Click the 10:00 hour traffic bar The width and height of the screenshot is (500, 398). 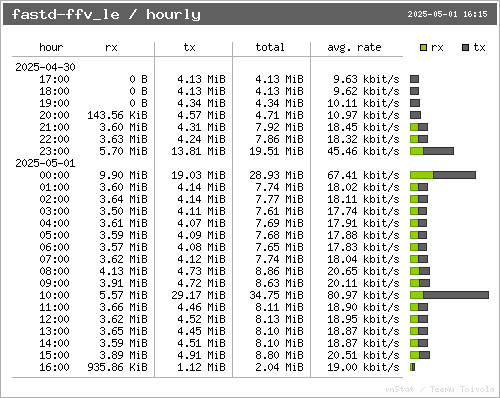tap(449, 295)
